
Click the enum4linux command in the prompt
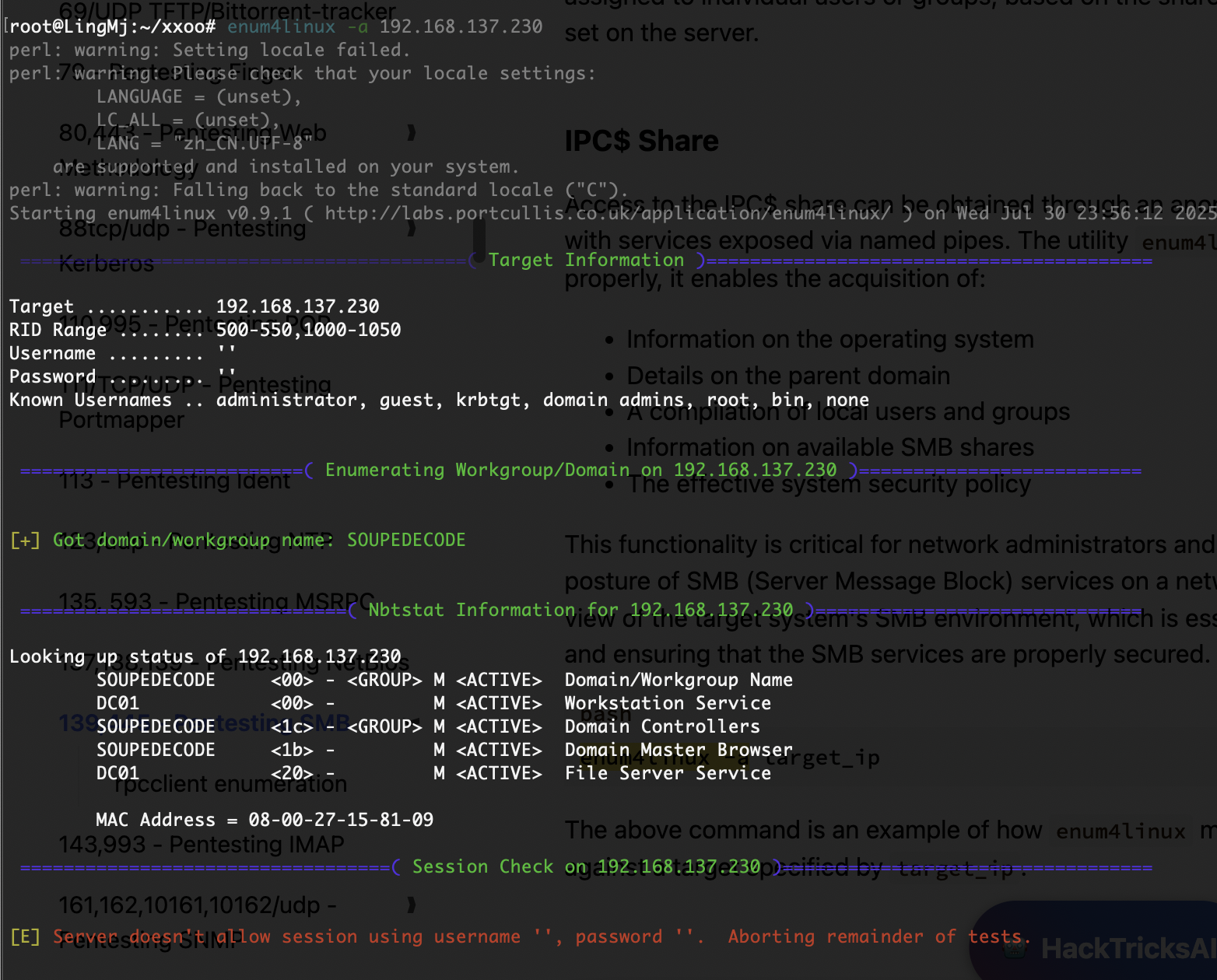click(x=281, y=26)
